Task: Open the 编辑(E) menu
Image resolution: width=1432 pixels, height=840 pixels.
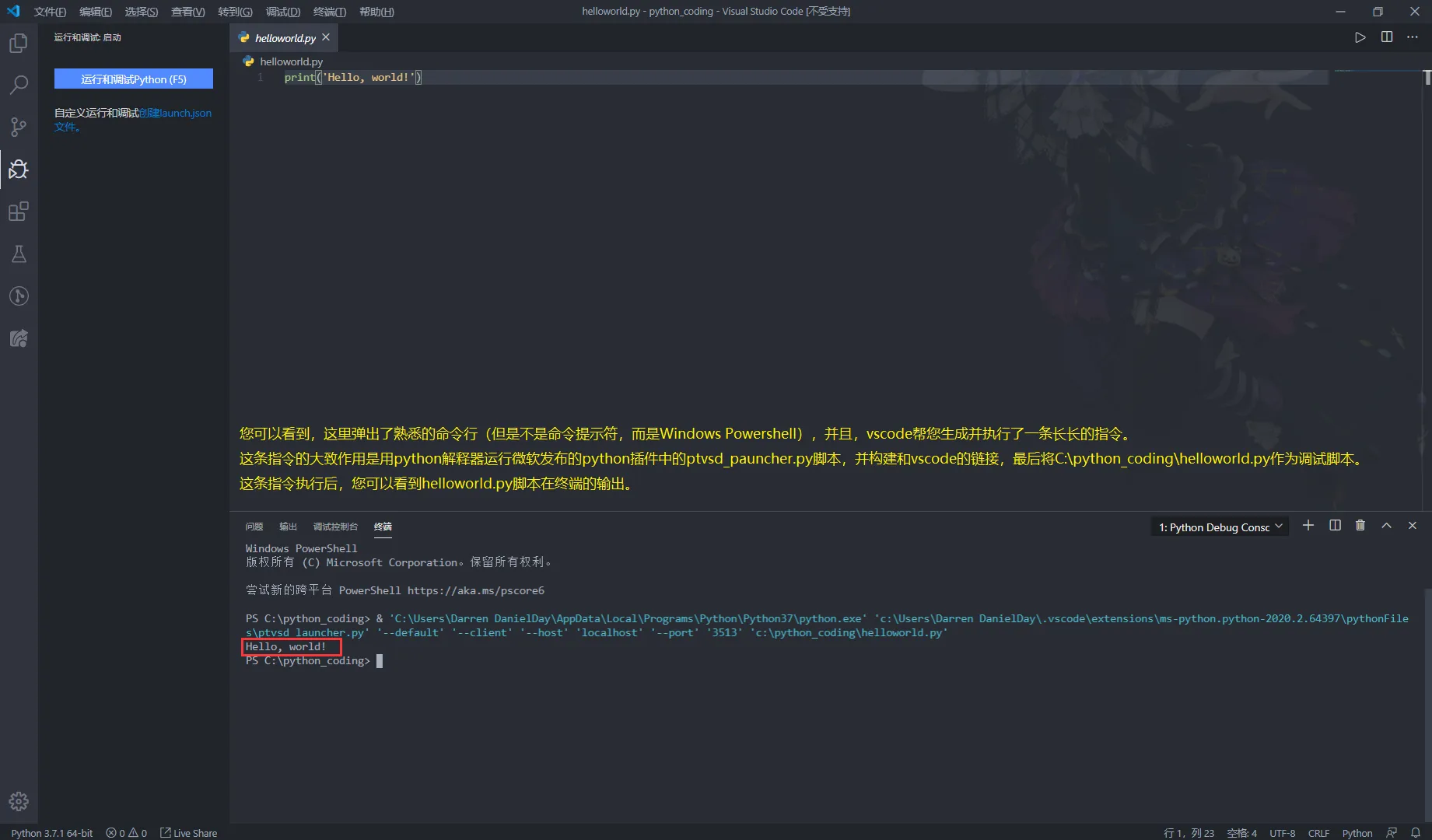Action: (x=96, y=12)
